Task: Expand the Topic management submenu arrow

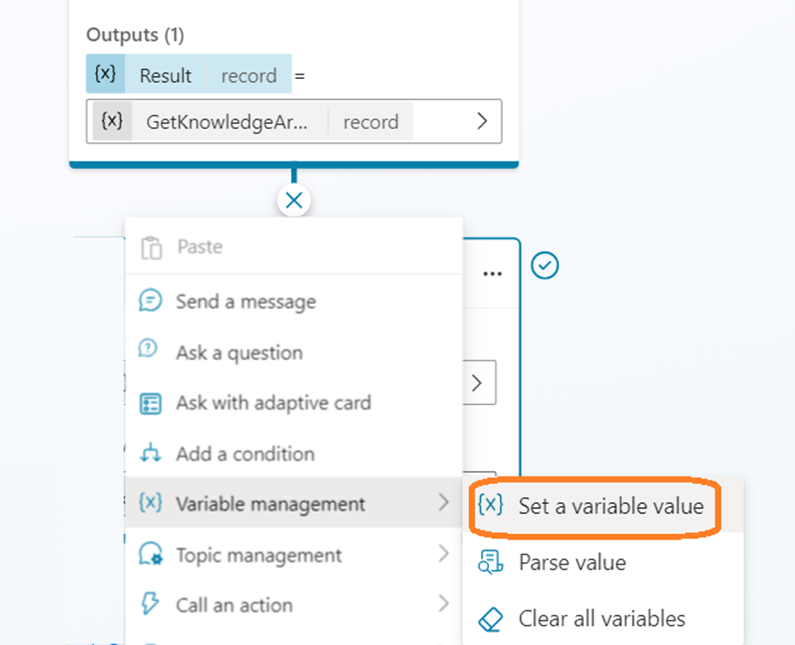Action: (443, 555)
